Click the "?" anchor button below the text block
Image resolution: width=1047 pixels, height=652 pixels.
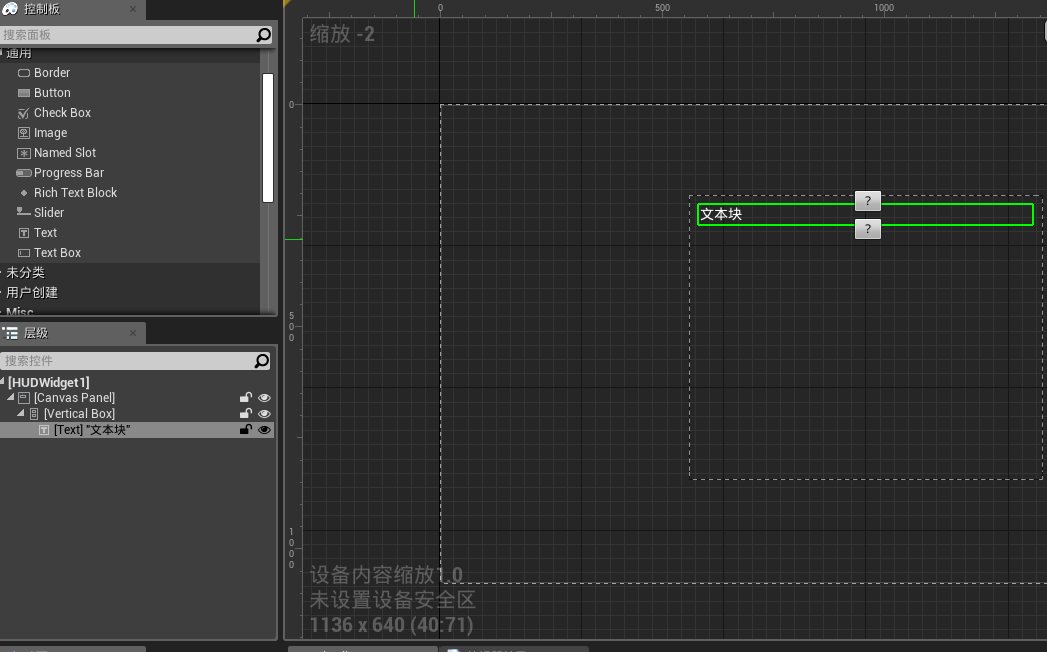pyautogui.click(x=867, y=228)
